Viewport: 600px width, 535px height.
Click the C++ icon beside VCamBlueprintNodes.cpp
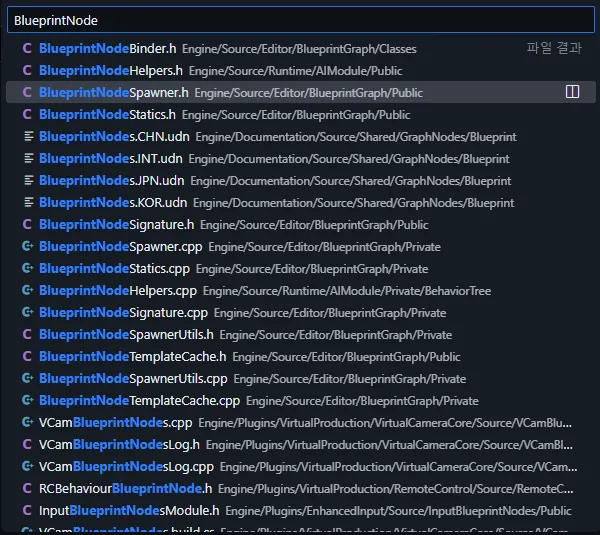point(28,422)
